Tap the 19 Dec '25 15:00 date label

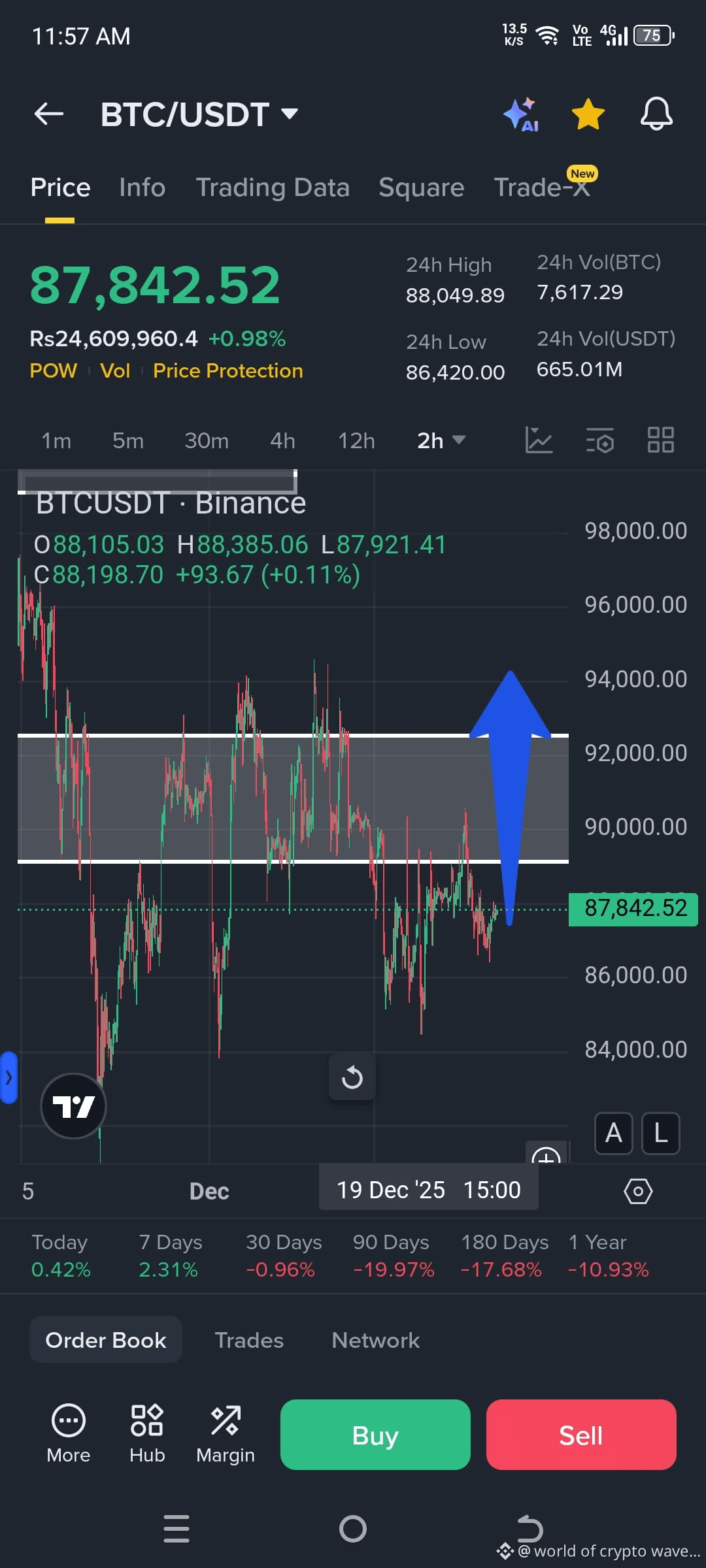click(x=429, y=1190)
